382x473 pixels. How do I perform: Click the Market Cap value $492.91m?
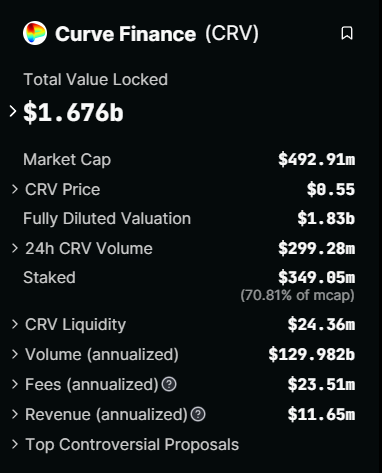tap(317, 160)
